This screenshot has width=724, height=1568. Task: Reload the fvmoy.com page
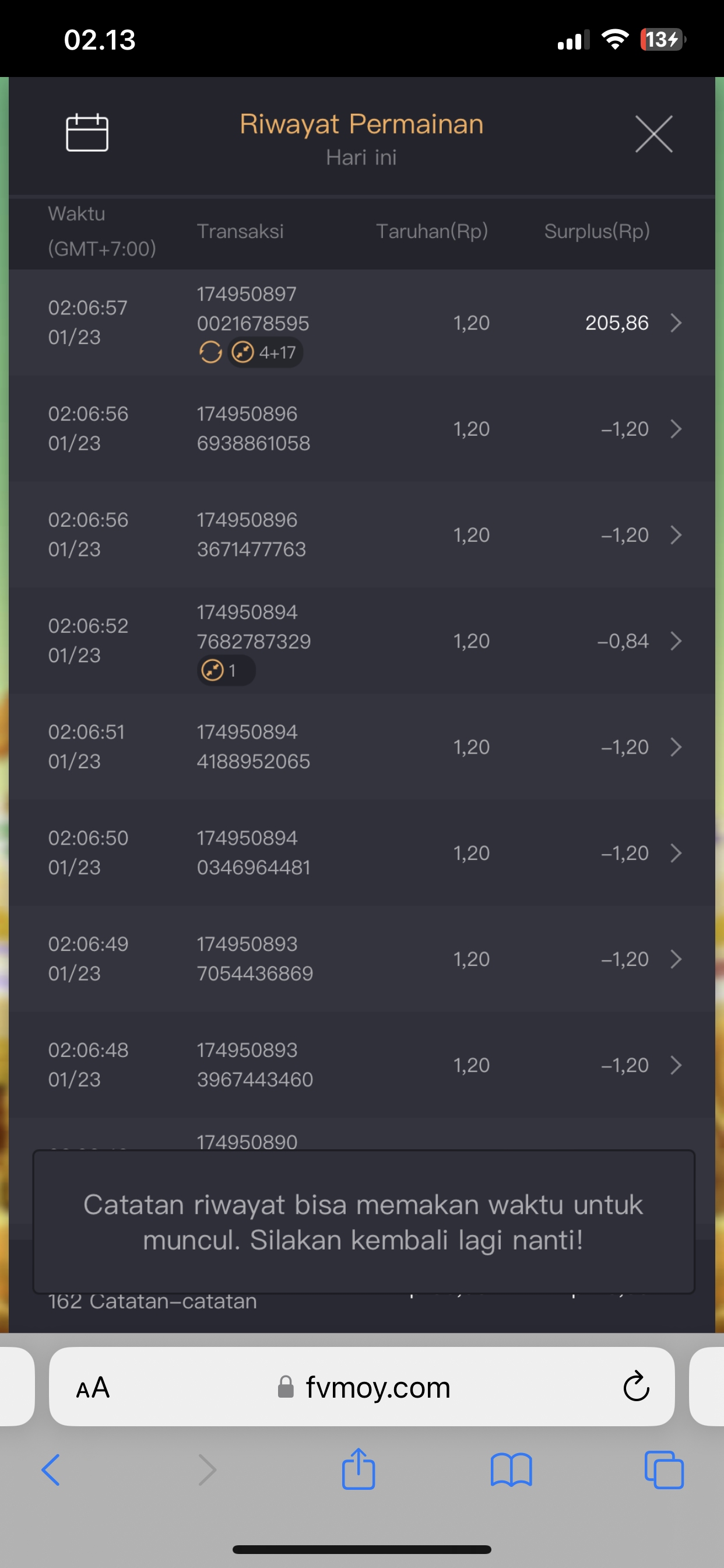click(x=636, y=1387)
